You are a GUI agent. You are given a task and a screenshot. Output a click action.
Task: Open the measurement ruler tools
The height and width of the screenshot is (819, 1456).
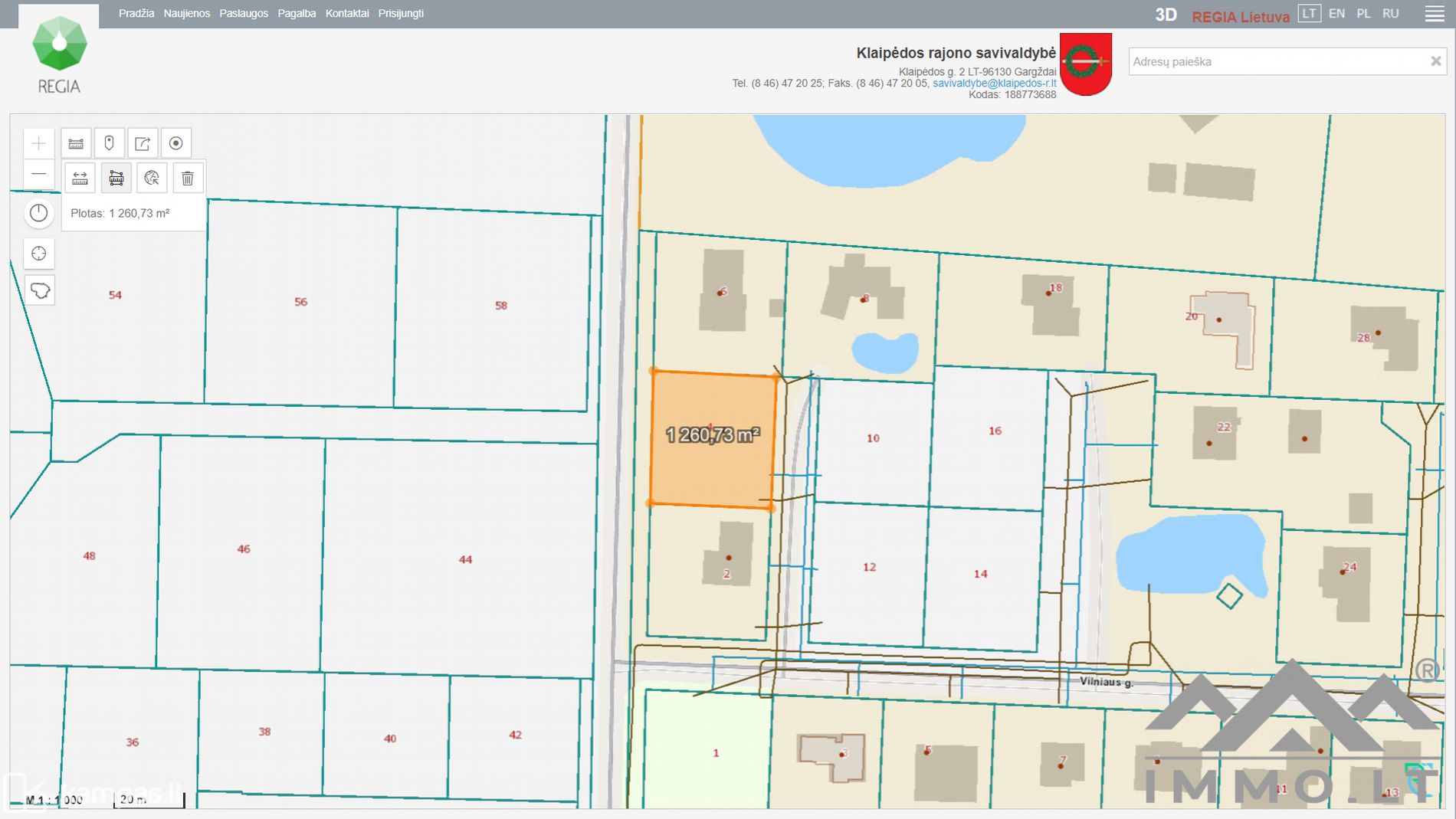click(x=76, y=143)
